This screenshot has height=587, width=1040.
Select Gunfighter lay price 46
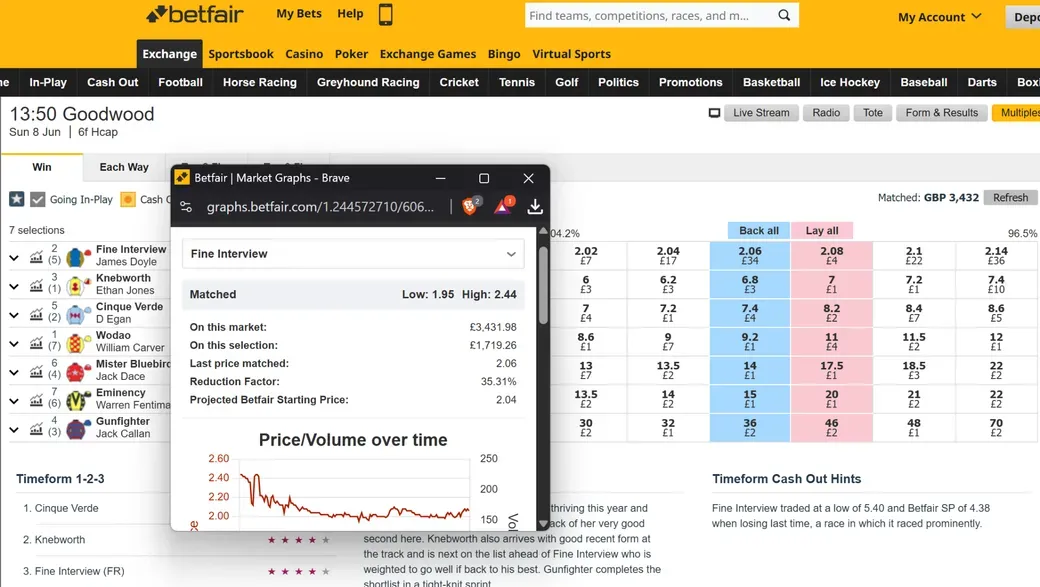tap(832, 427)
